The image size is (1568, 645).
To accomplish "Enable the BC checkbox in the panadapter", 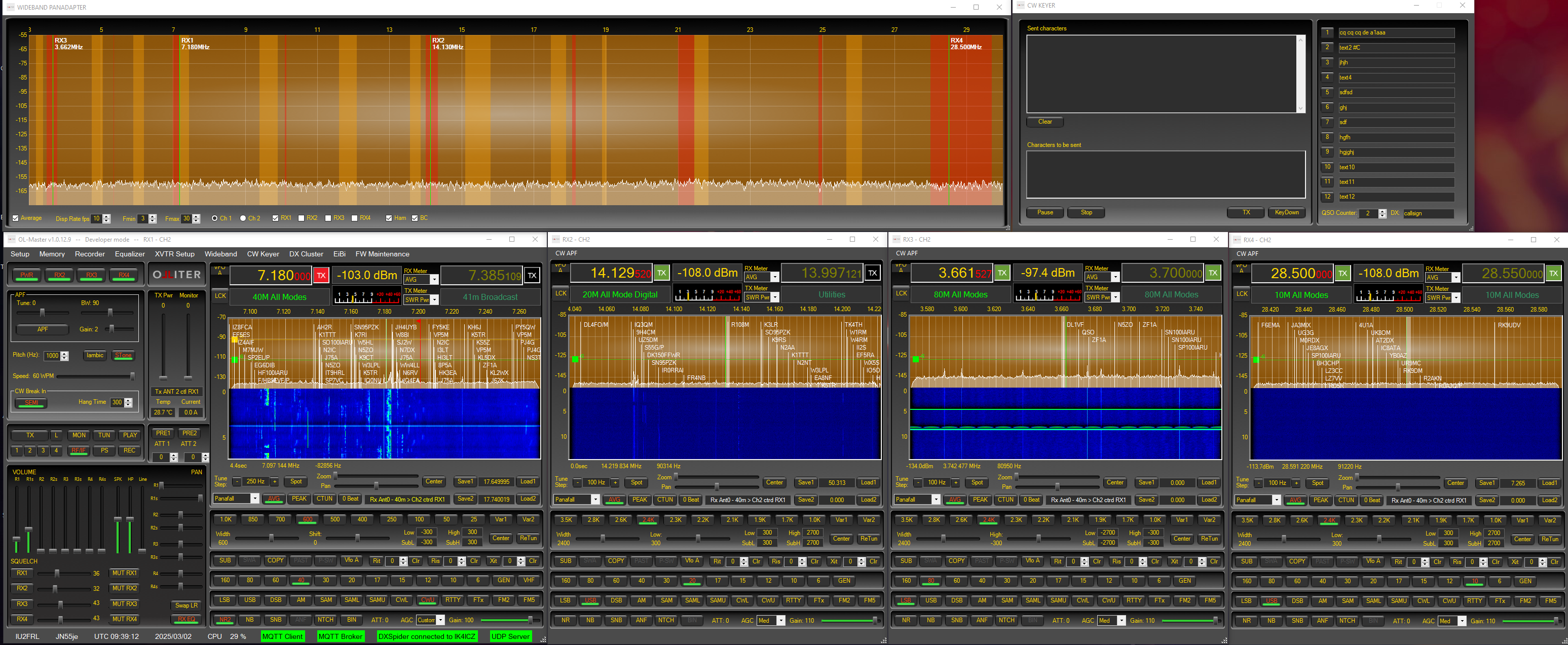I will [415, 217].
